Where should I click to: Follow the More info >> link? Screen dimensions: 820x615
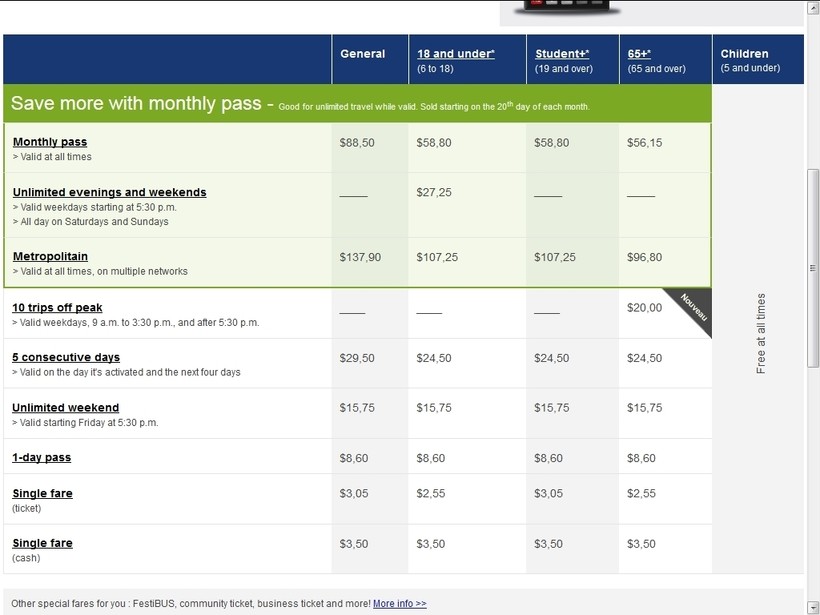tap(399, 604)
